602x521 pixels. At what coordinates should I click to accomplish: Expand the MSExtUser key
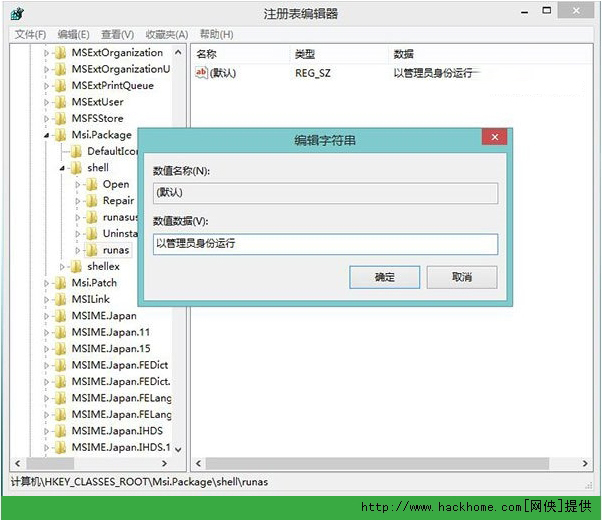point(46,103)
